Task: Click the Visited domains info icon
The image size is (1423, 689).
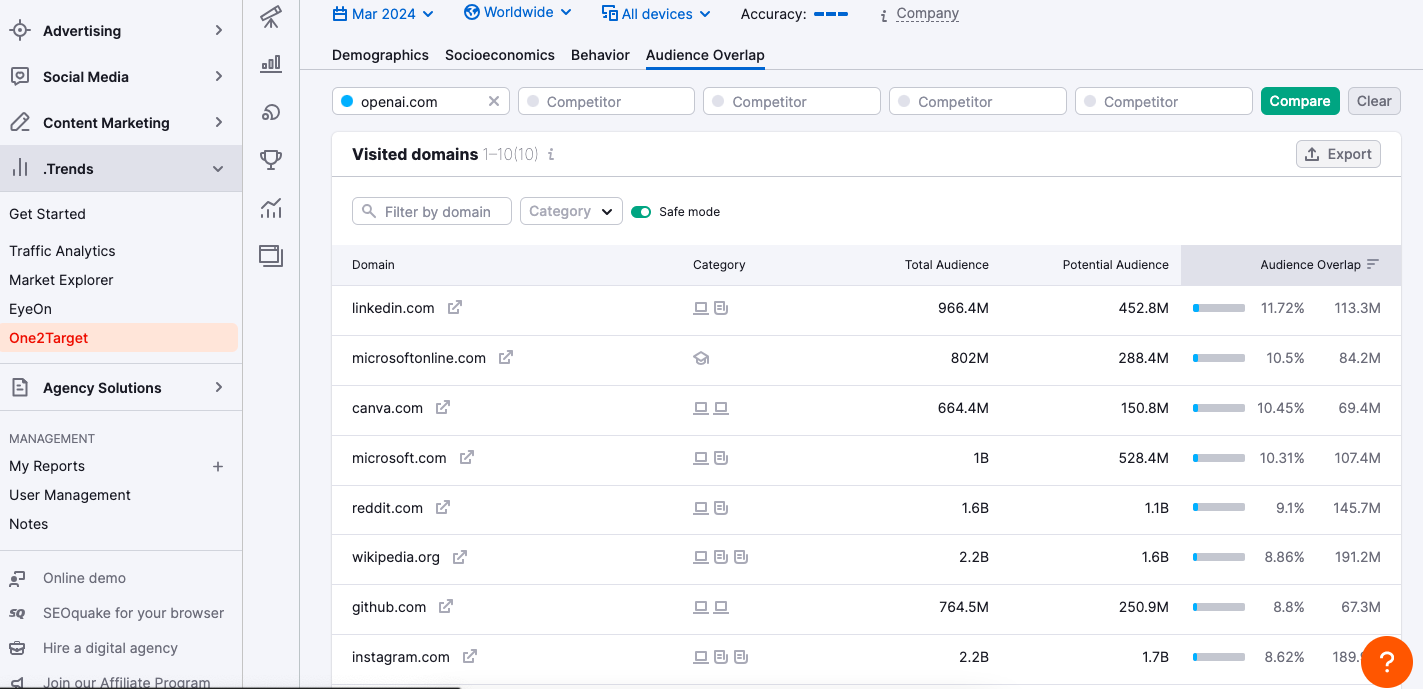Action: (551, 155)
